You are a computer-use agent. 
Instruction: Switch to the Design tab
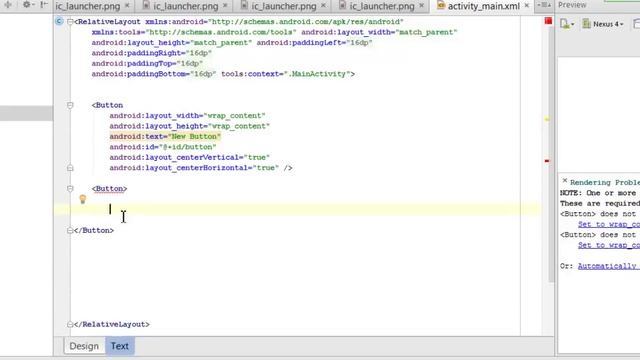coord(84,346)
